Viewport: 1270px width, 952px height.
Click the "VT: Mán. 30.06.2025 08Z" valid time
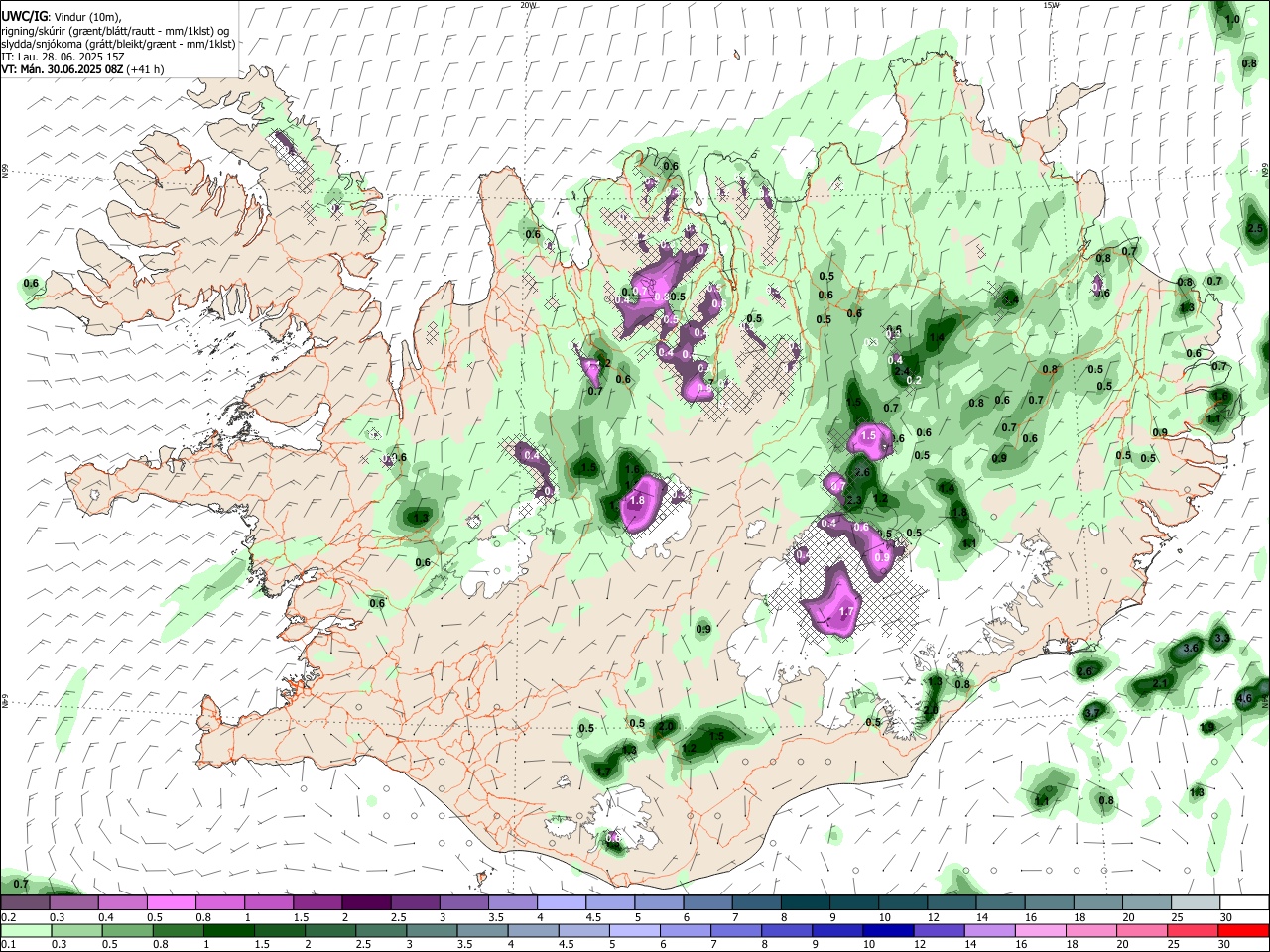pyautogui.click(x=62, y=69)
